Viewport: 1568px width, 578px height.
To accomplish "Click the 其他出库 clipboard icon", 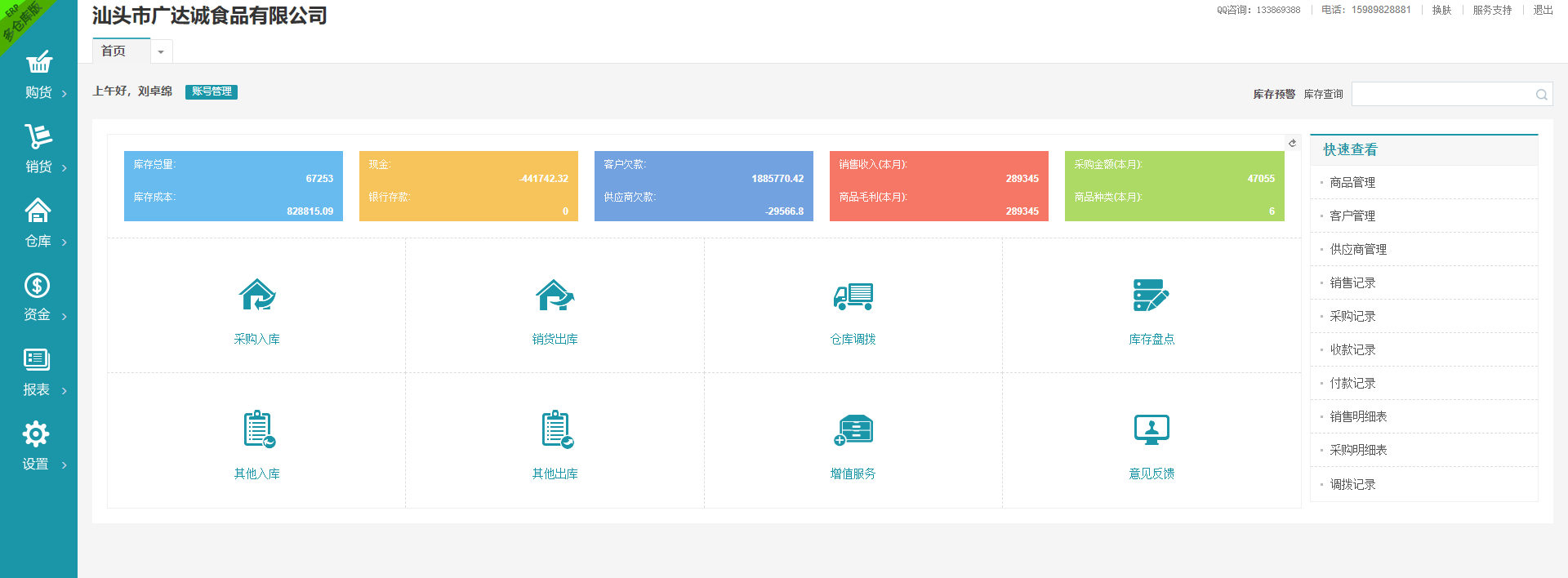I will 558,429.
